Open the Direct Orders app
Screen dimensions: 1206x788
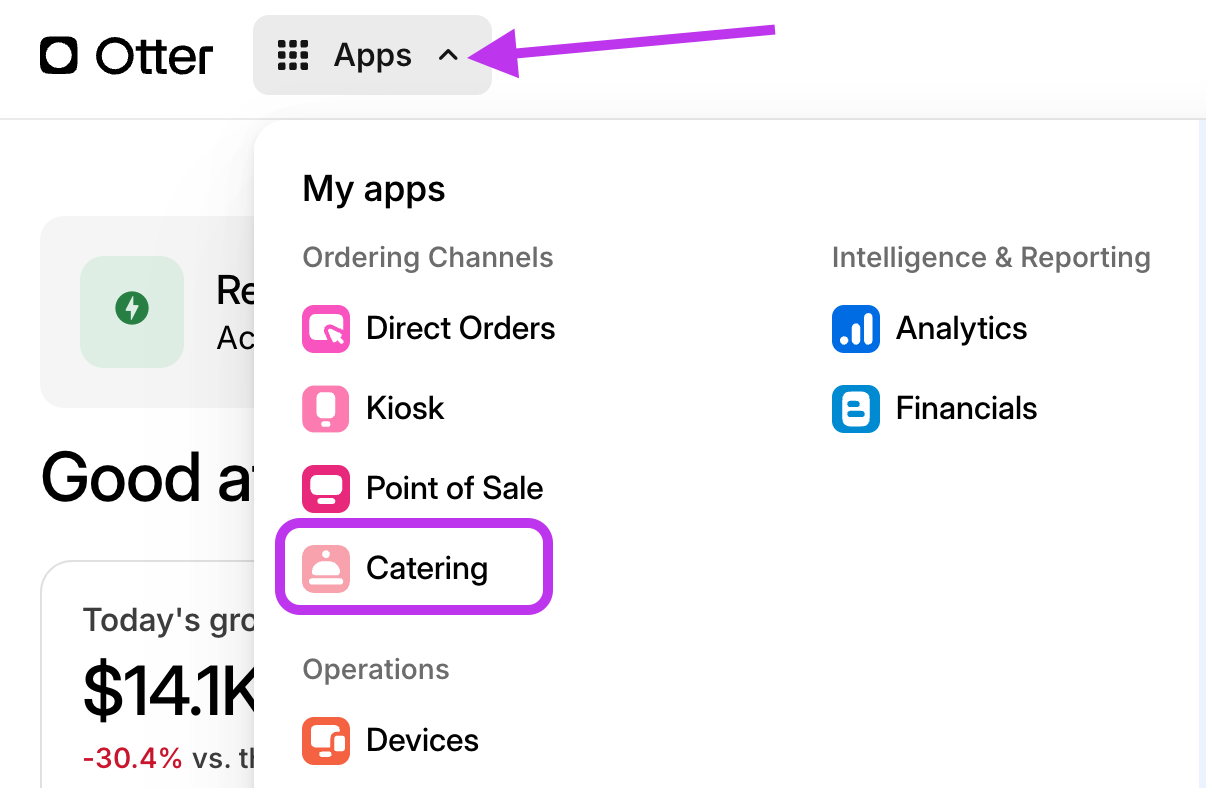(460, 328)
